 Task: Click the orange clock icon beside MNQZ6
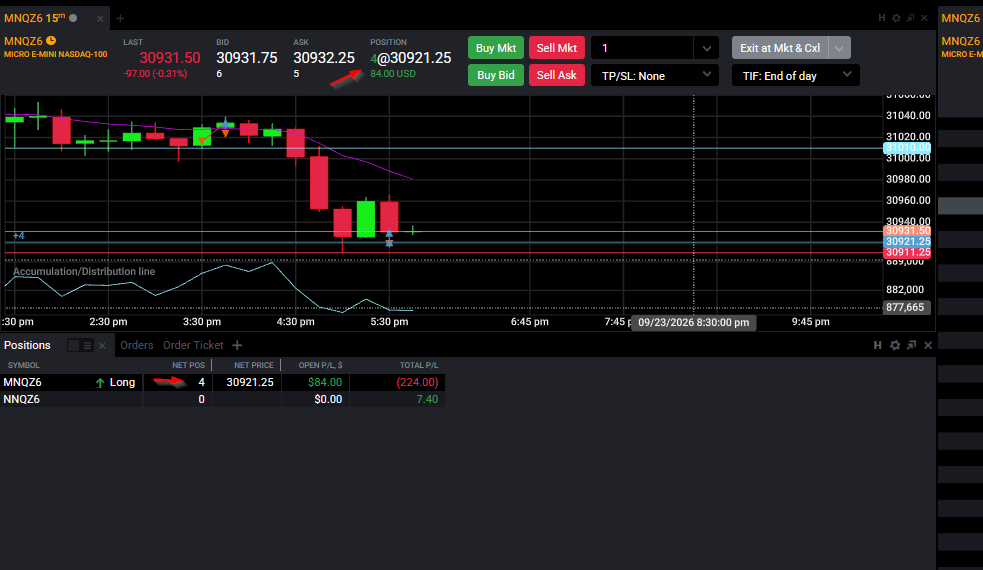(51, 41)
